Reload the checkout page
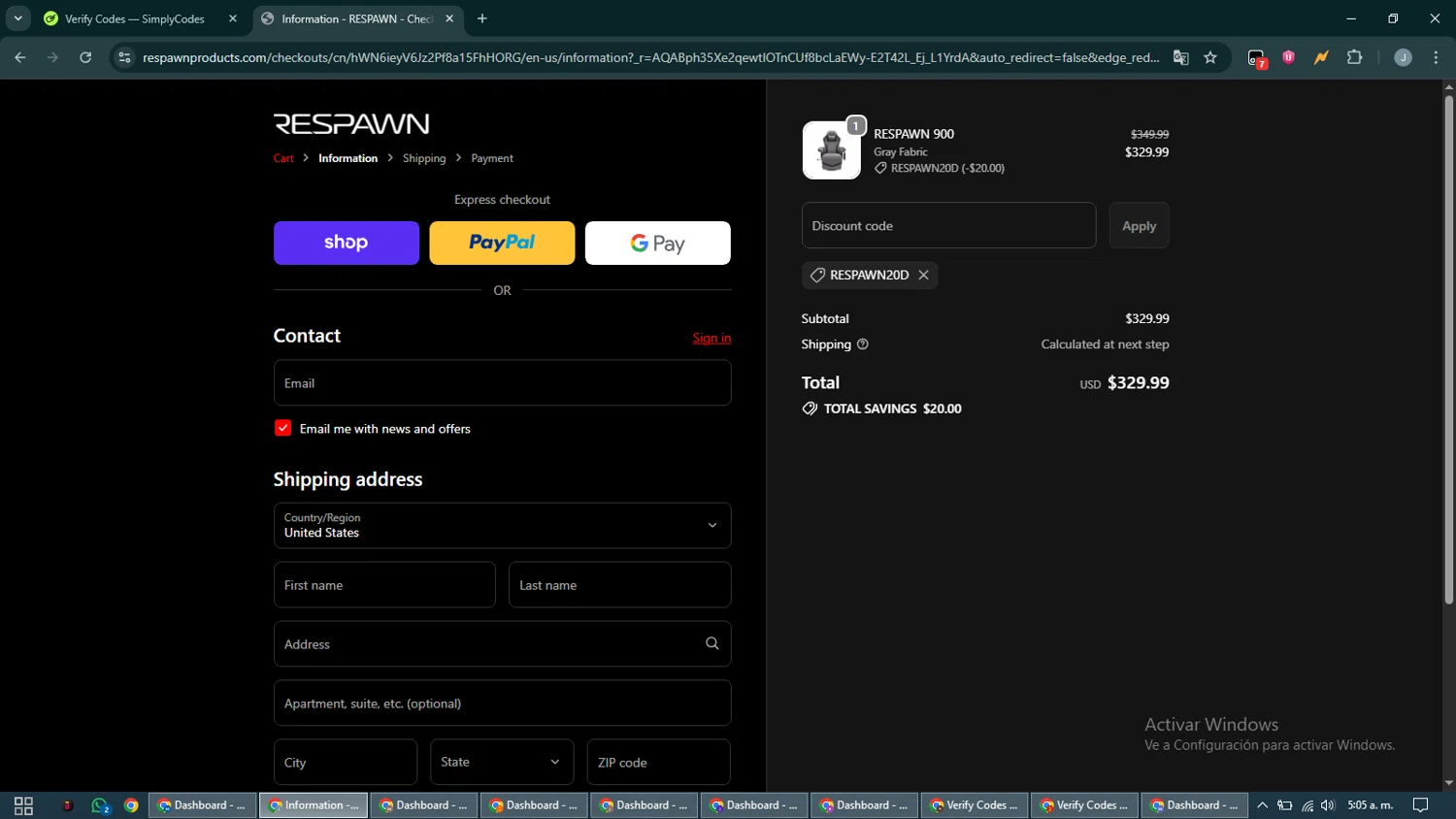 tap(85, 57)
